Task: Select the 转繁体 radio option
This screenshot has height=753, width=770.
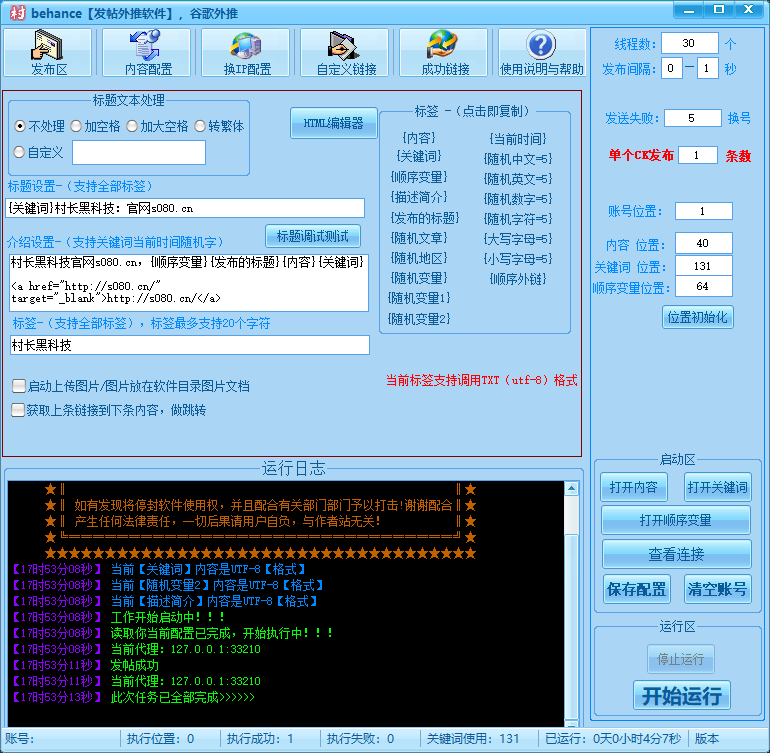Action: (200, 127)
